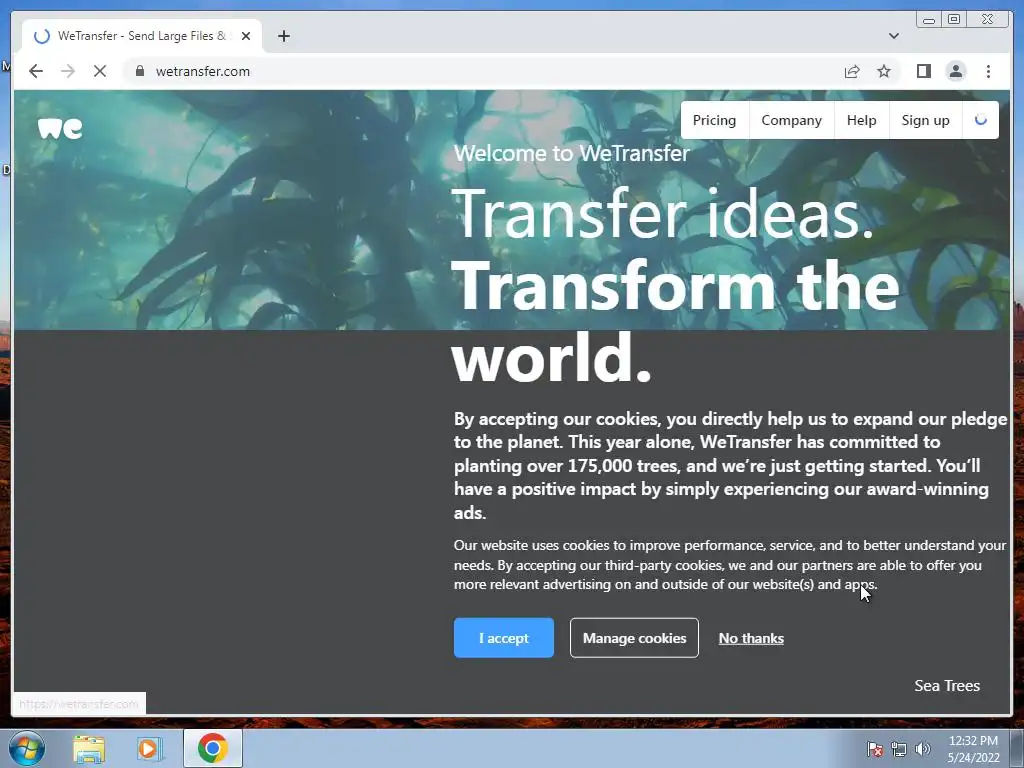Screen dimensions: 1024x768
Task: Click the Manage cookies button
Action: (634, 638)
